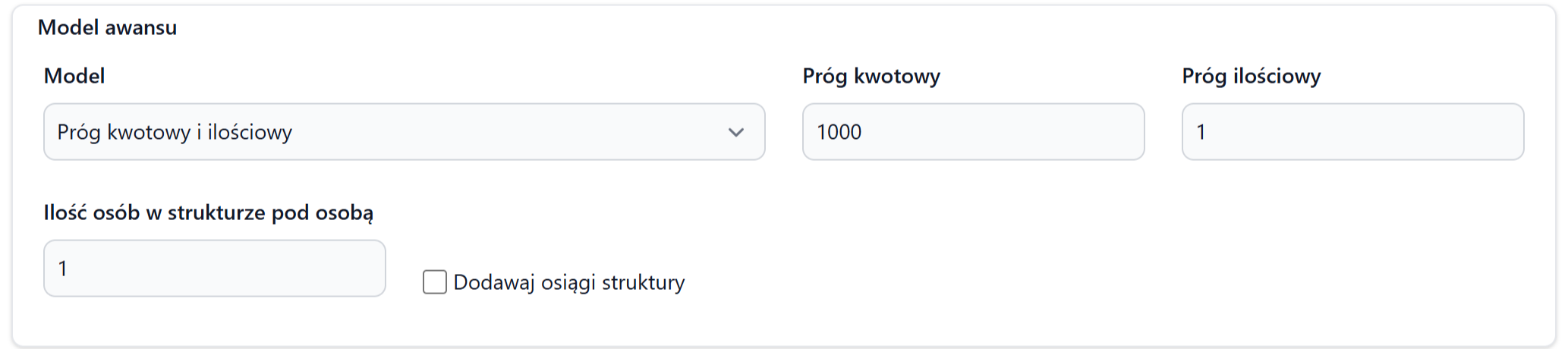Click the 'Model awansu' section heading
Viewport: 1568px width, 349px height.
tap(107, 27)
